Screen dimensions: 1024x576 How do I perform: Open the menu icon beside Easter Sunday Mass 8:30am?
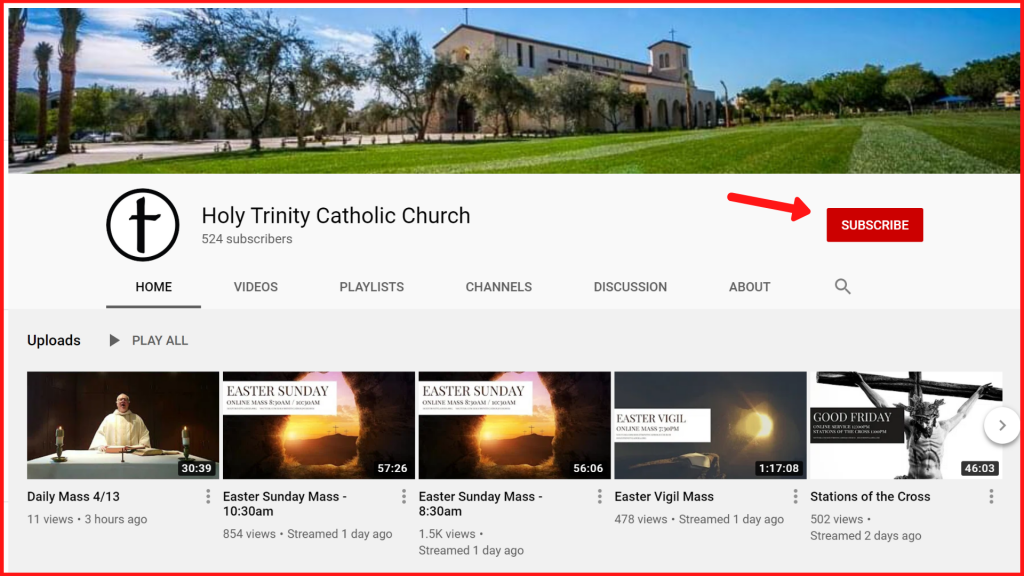click(x=599, y=496)
